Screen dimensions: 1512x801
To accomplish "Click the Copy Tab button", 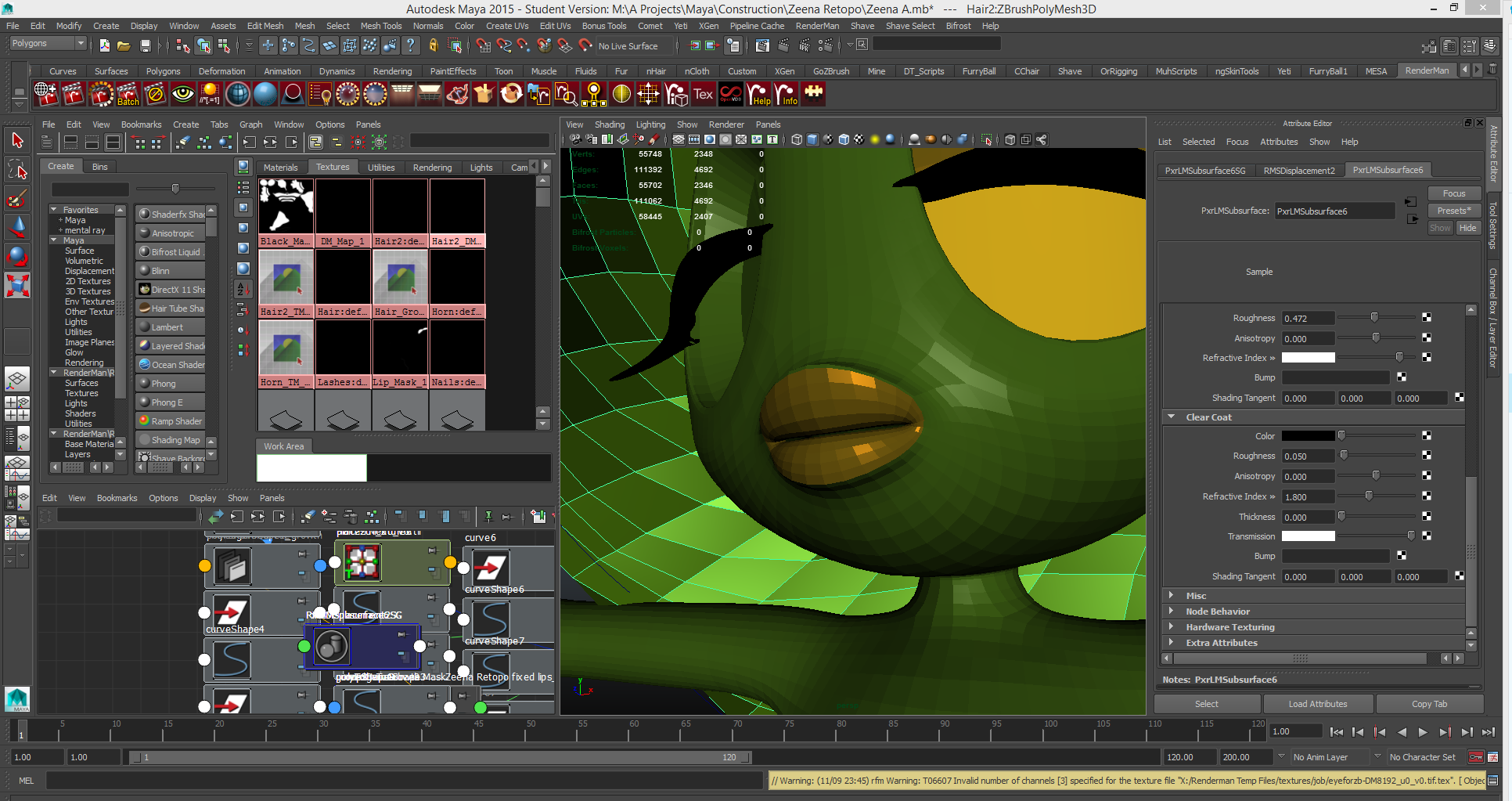I will point(1429,704).
